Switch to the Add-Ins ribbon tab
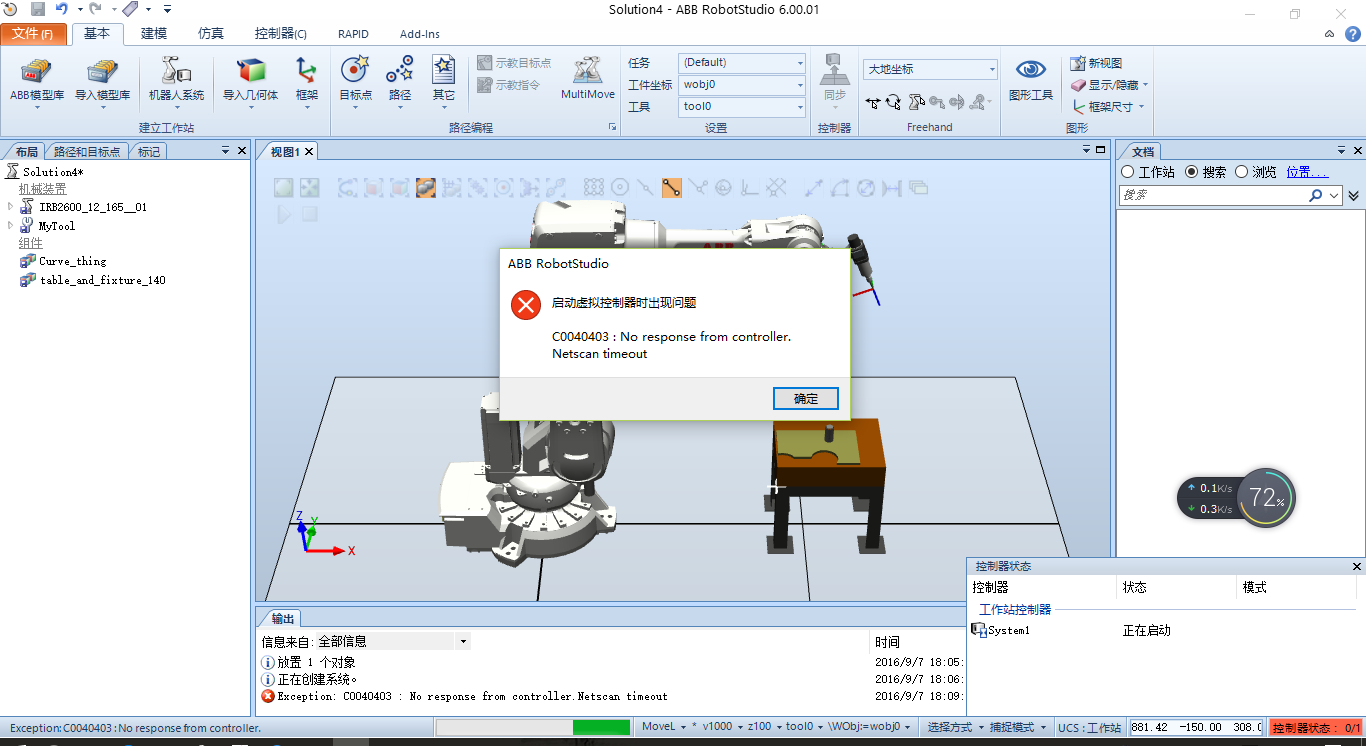 coord(420,33)
